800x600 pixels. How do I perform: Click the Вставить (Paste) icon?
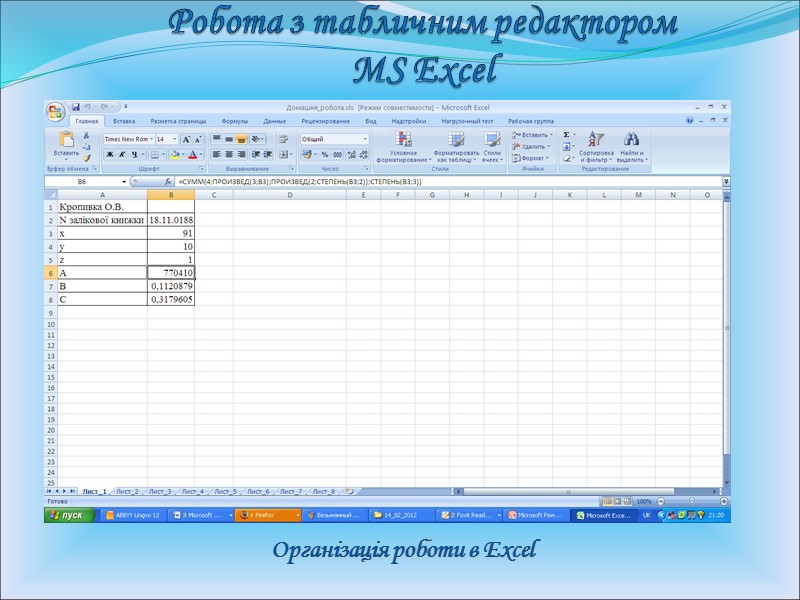coord(68,140)
